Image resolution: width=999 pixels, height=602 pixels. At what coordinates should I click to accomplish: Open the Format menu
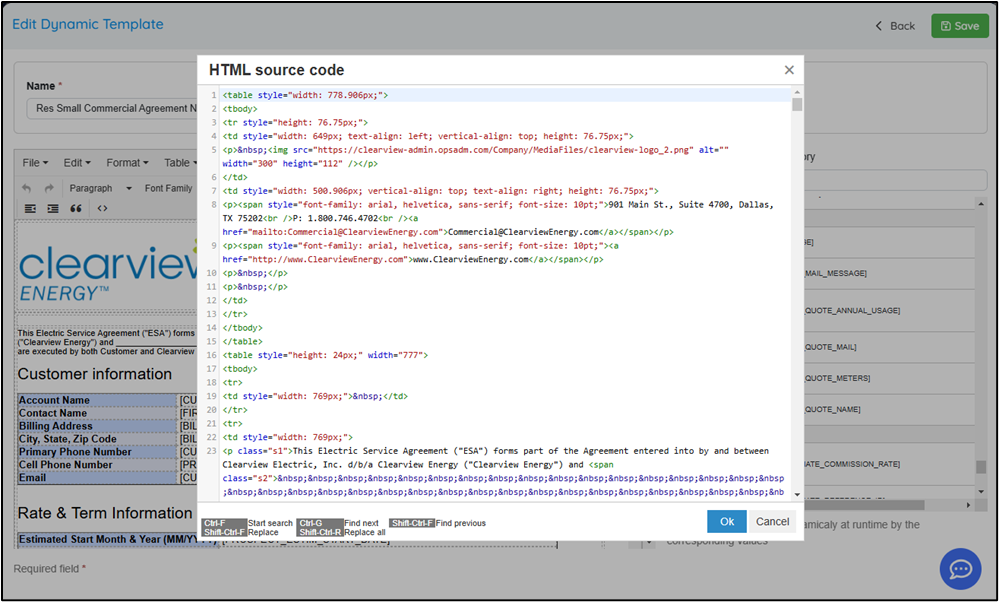click(127, 163)
